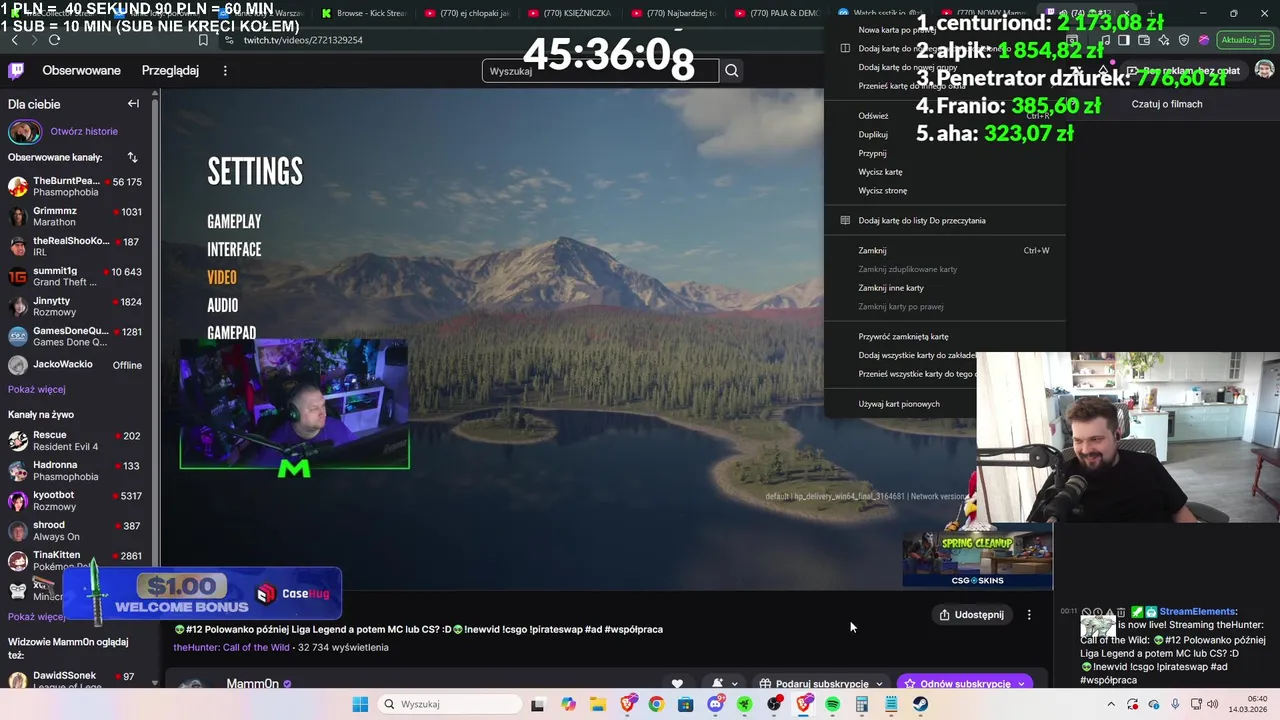Reload the page in the browser
The height and width of the screenshot is (720, 1280).
pos(54,40)
